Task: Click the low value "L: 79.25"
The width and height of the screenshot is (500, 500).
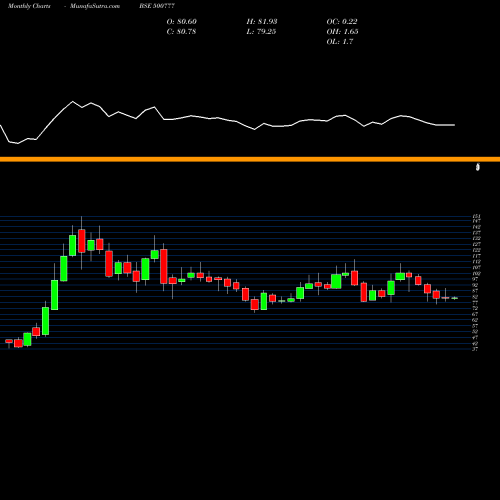Action: [x=261, y=31]
